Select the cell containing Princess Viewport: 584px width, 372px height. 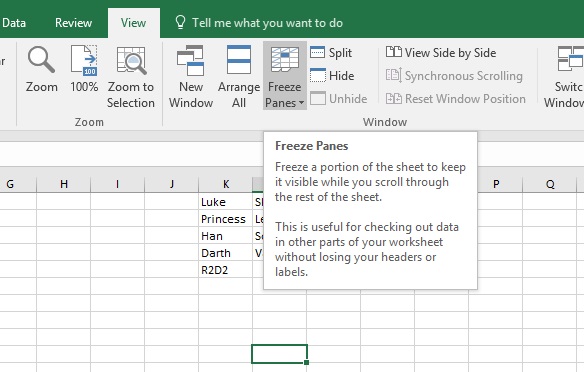pos(226,219)
